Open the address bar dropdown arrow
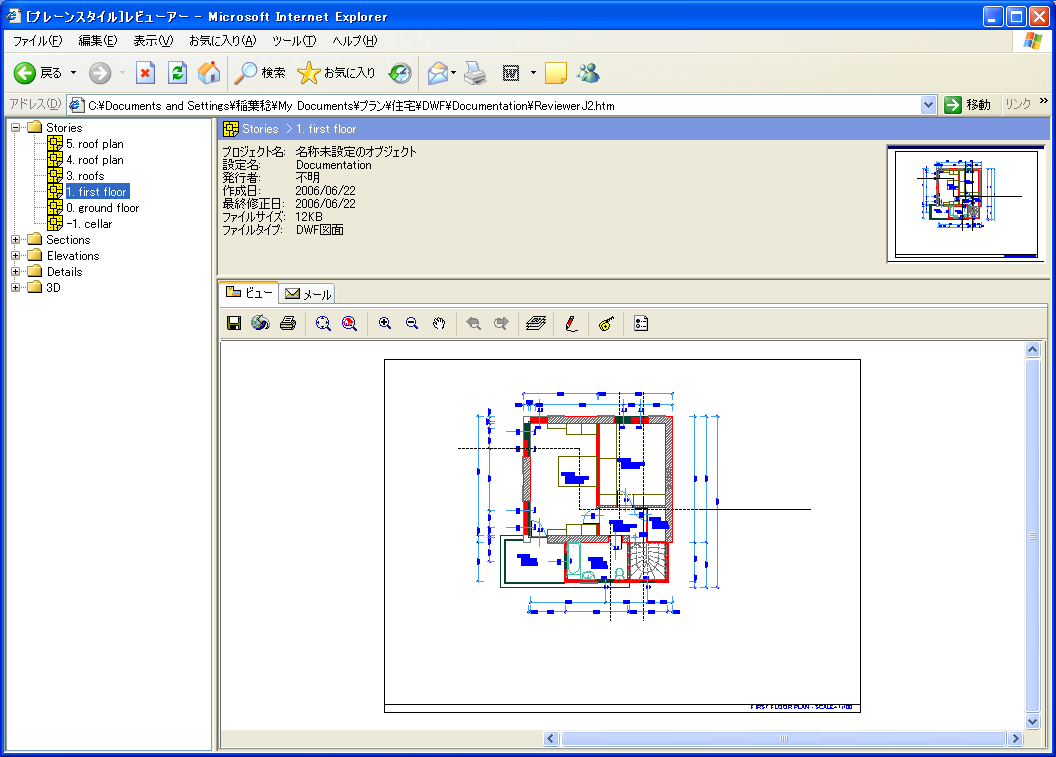The width and height of the screenshot is (1056, 757). coord(929,105)
